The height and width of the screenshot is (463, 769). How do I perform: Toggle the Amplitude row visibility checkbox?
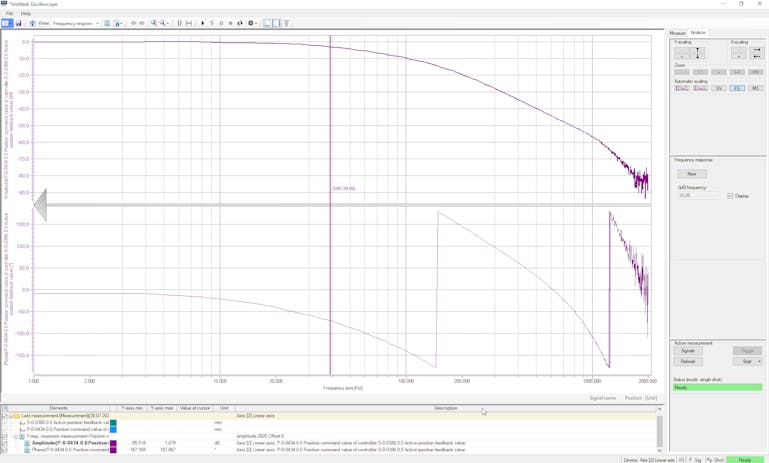click(x=4, y=443)
